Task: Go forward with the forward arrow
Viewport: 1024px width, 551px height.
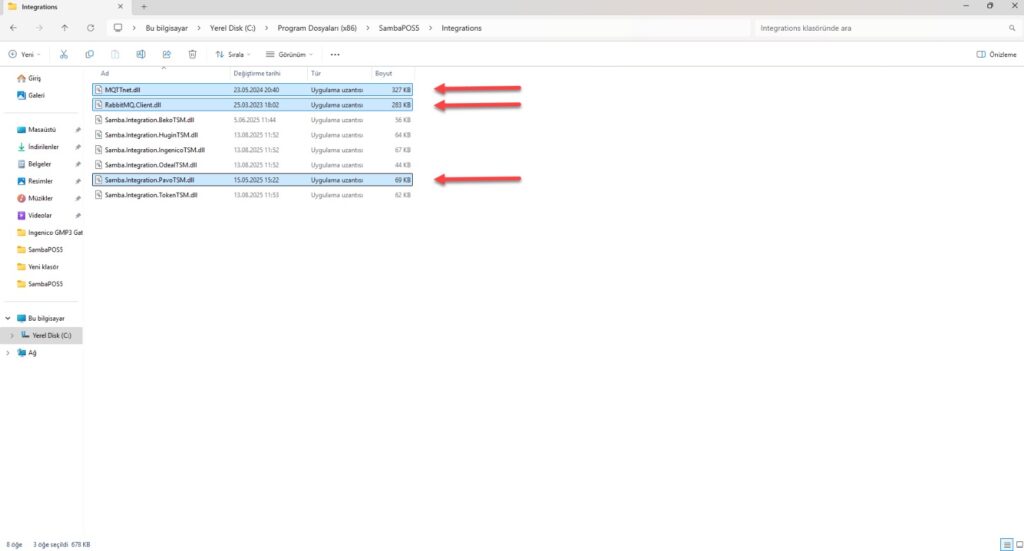Action: (39, 28)
